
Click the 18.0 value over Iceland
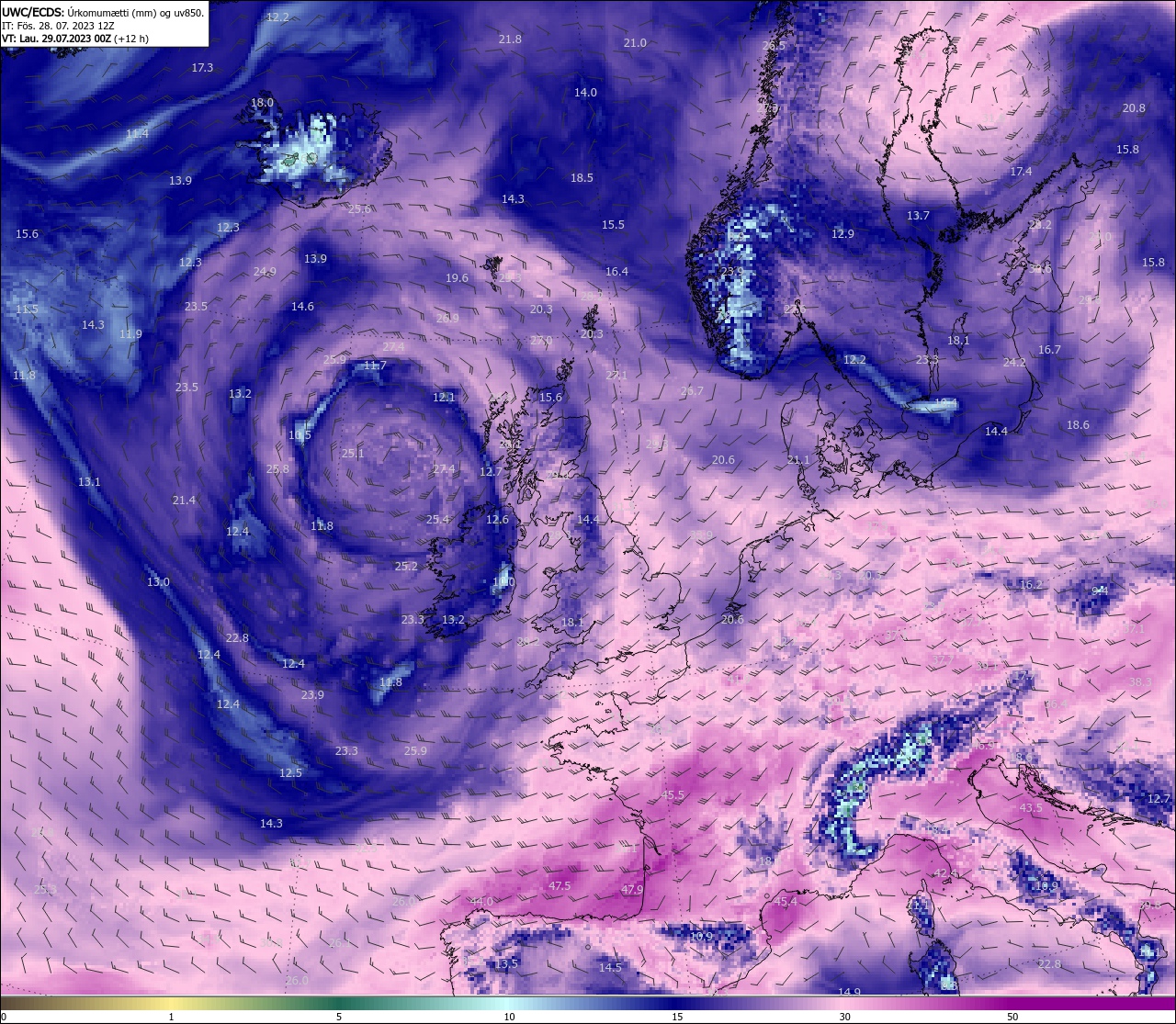pyautogui.click(x=262, y=103)
